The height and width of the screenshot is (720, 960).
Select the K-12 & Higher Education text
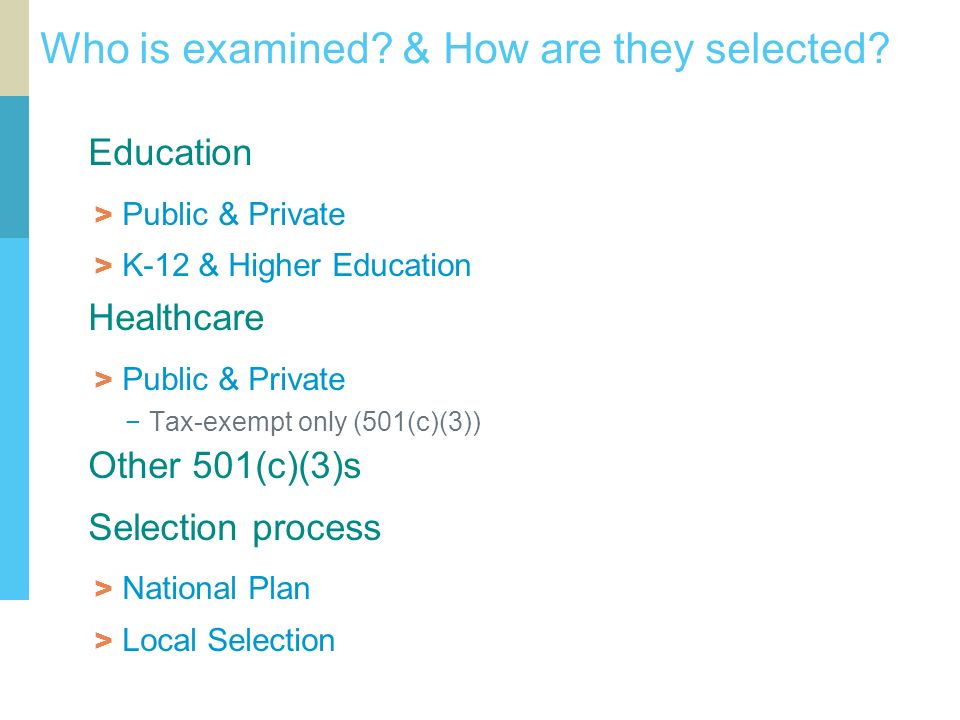[x=296, y=266]
